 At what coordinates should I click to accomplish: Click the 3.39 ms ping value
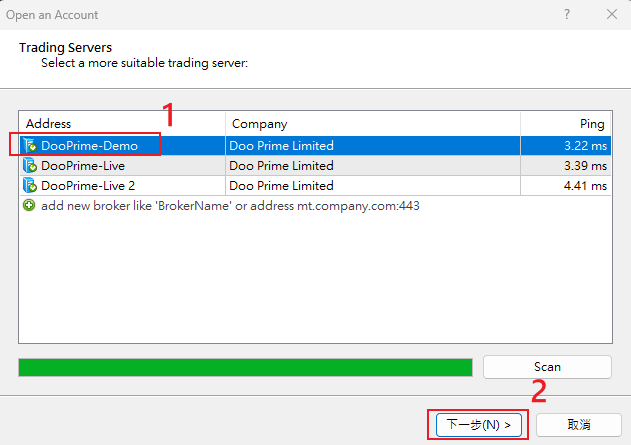(585, 165)
